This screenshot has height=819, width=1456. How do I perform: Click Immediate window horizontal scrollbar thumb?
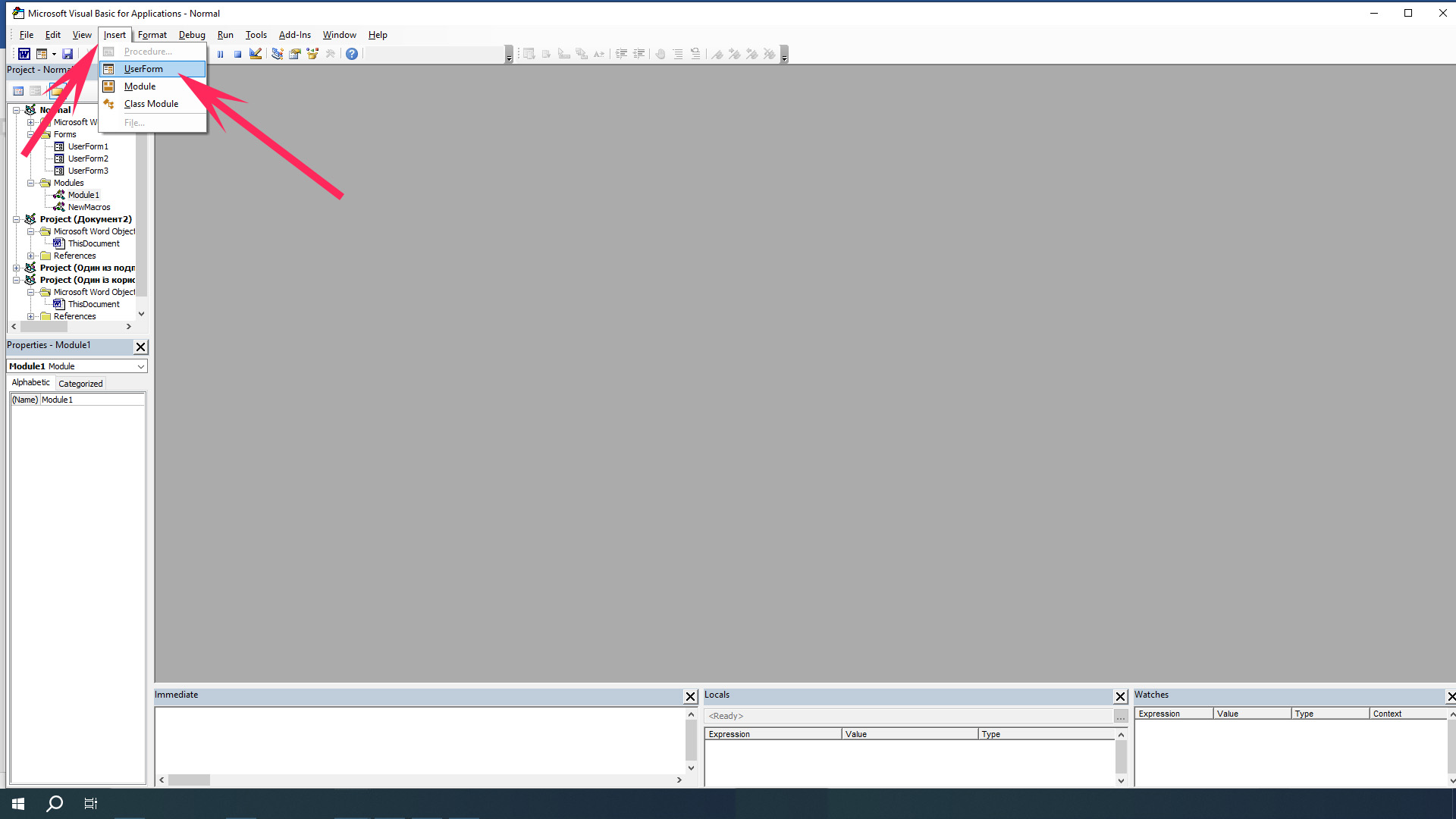click(x=189, y=780)
